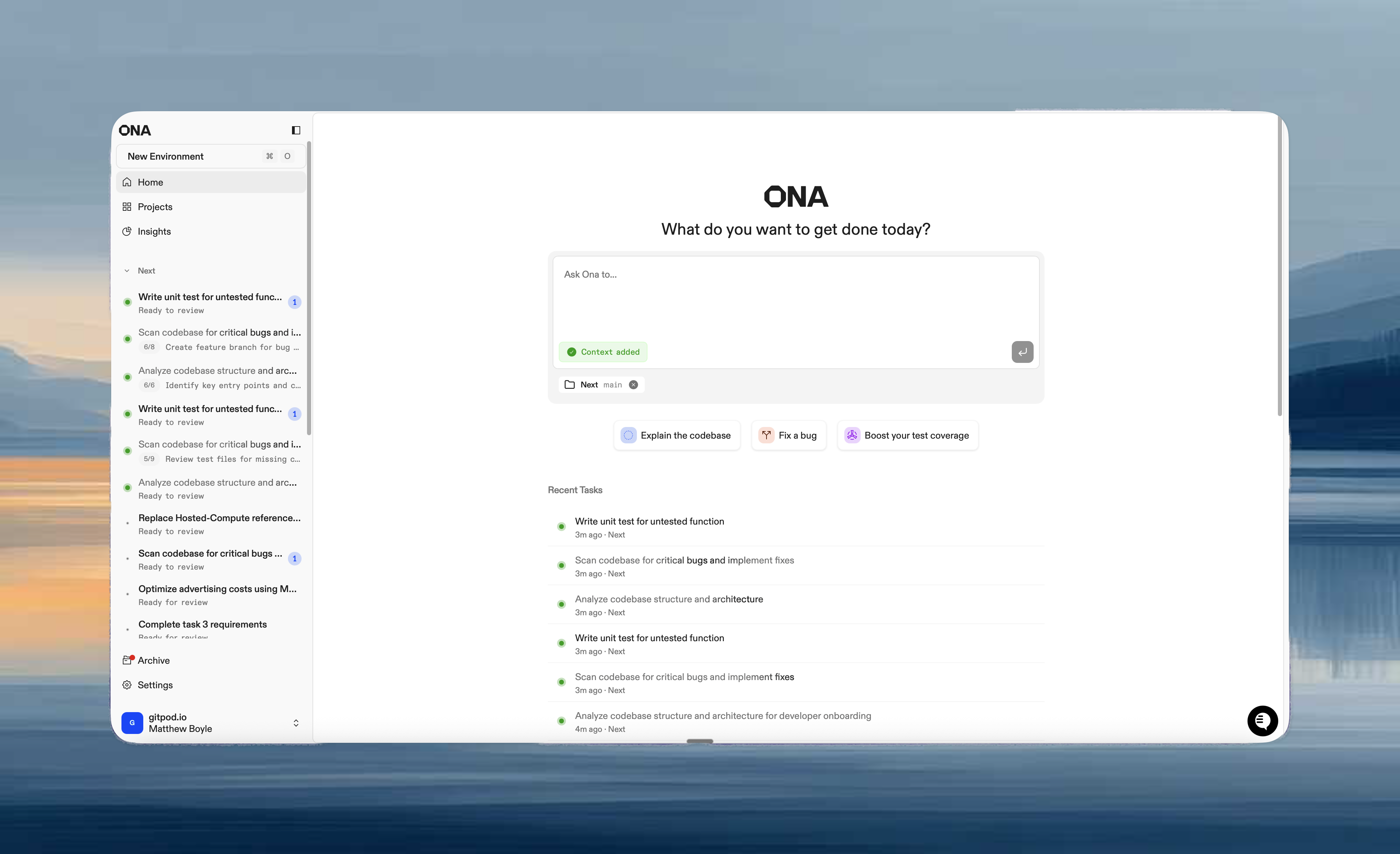The image size is (1400, 854).
Task: Open Settings gear icon
Action: tap(127, 685)
